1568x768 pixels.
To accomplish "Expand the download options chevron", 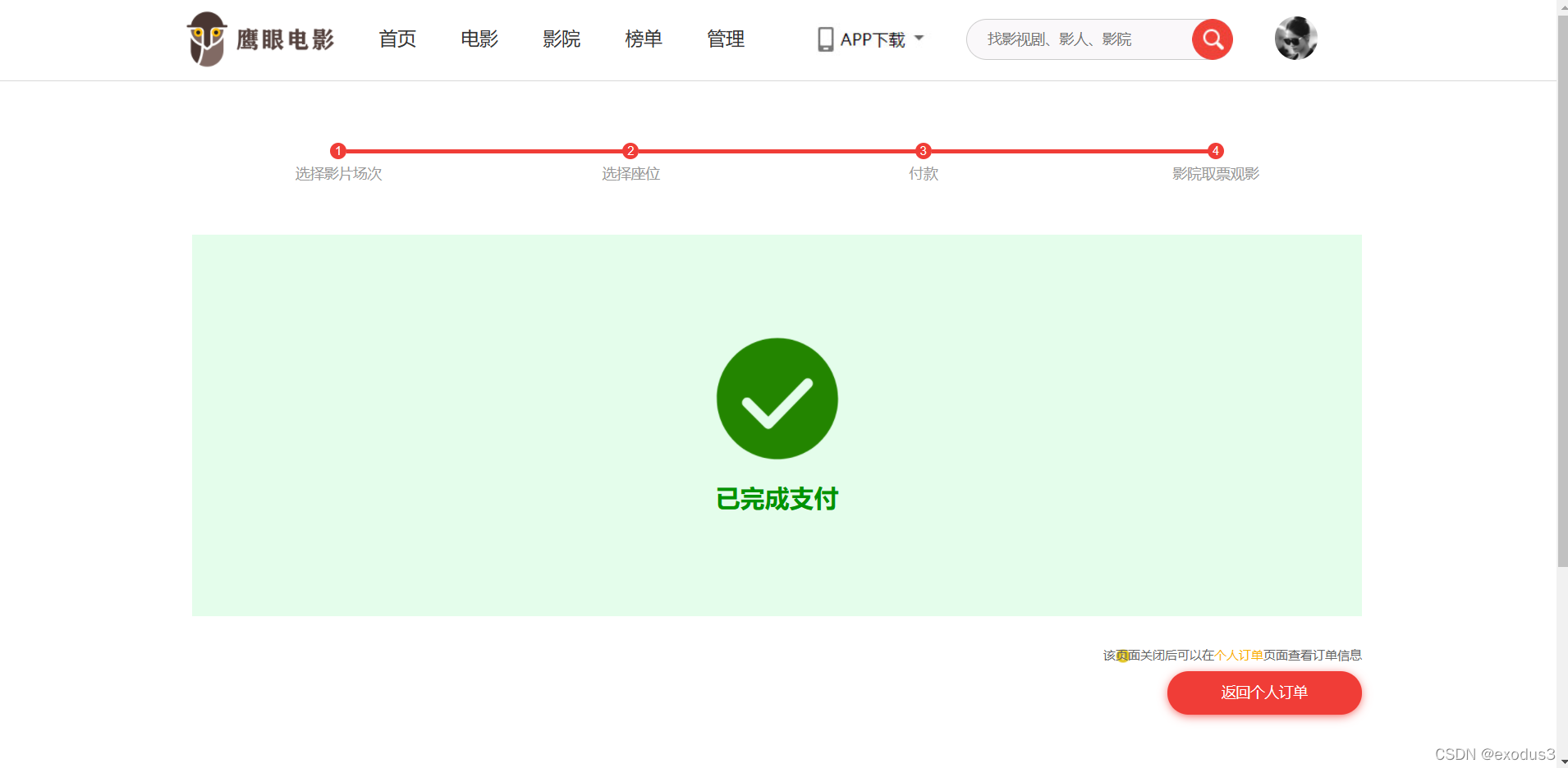I will click(x=919, y=38).
